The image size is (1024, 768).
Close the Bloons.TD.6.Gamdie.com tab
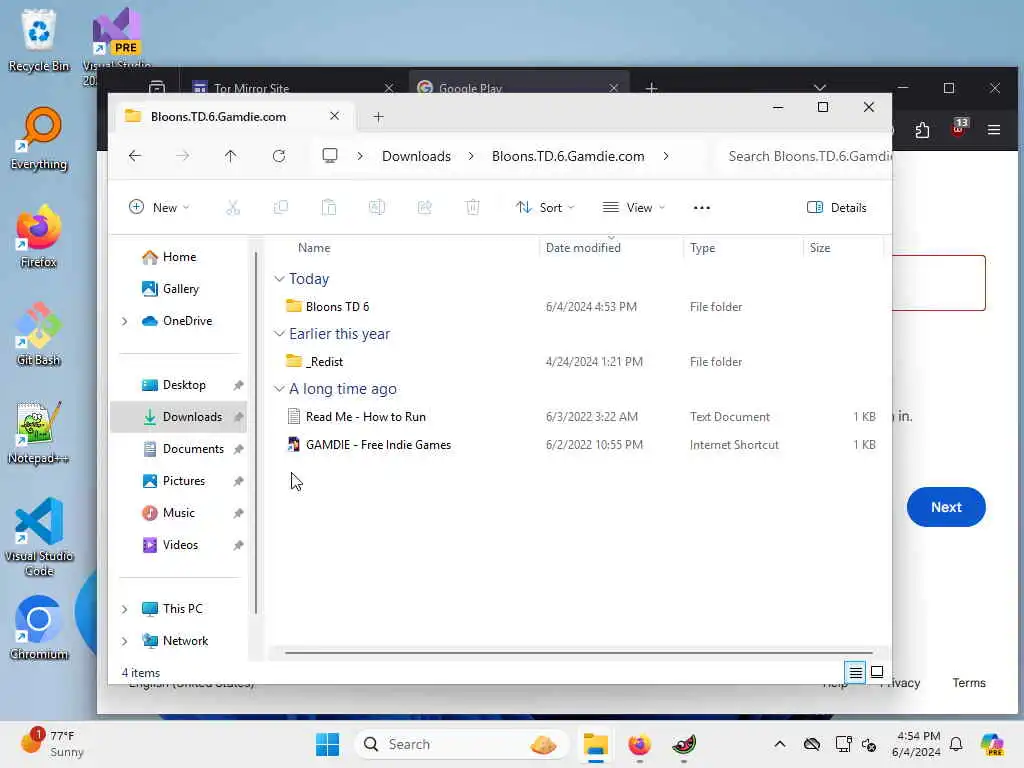(334, 116)
